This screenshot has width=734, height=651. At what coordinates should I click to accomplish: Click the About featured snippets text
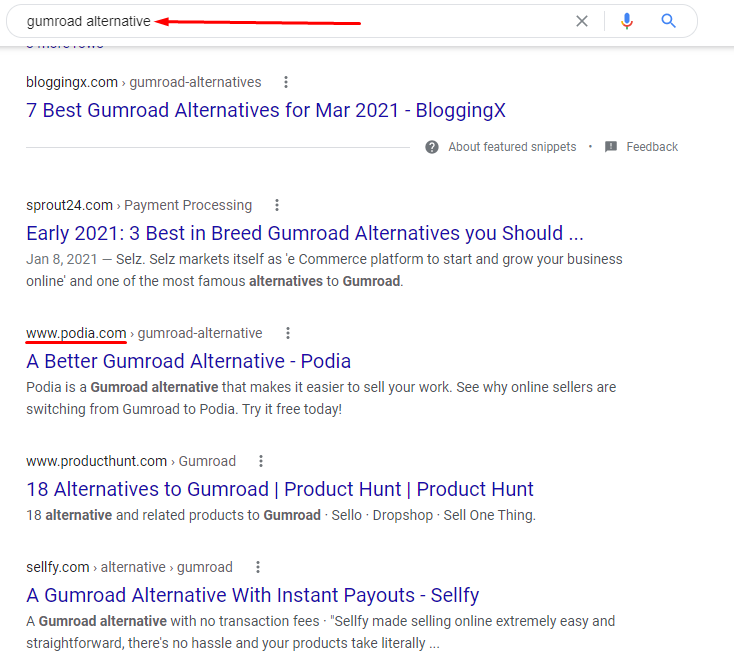[x=512, y=147]
